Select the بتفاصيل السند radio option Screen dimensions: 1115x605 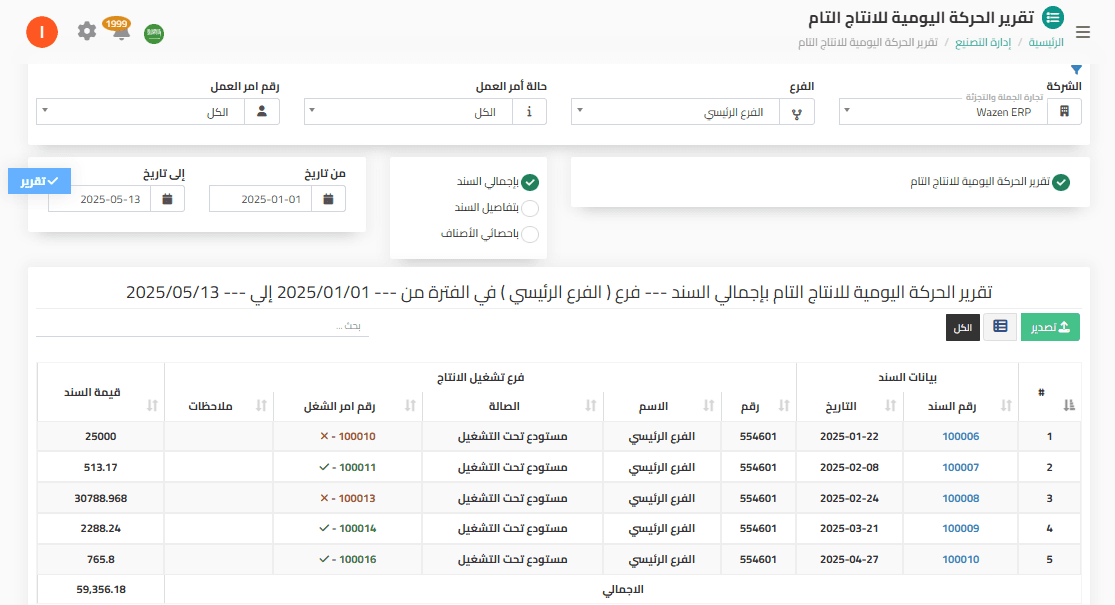pos(531,208)
